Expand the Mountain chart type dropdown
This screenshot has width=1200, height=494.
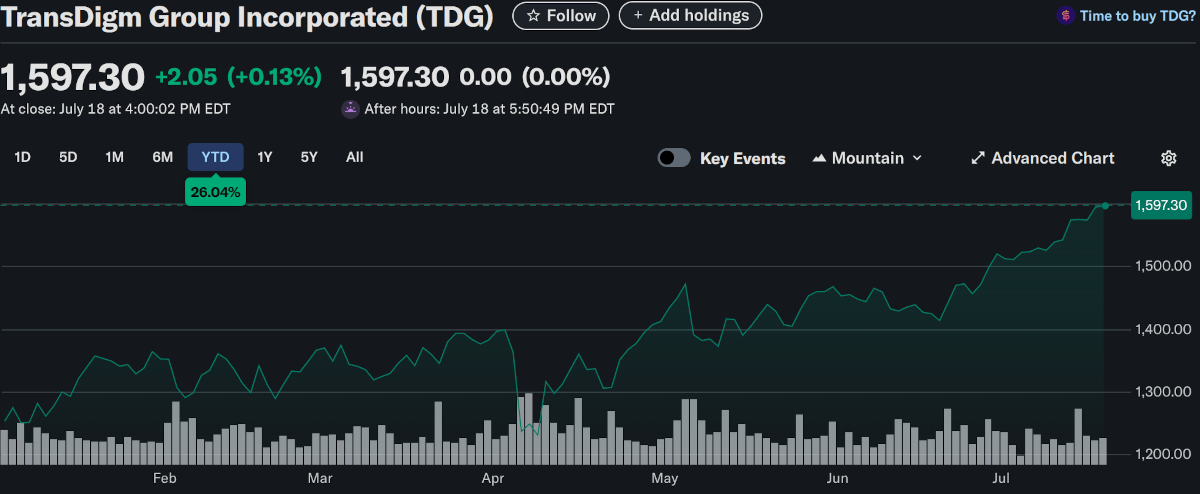click(867, 158)
